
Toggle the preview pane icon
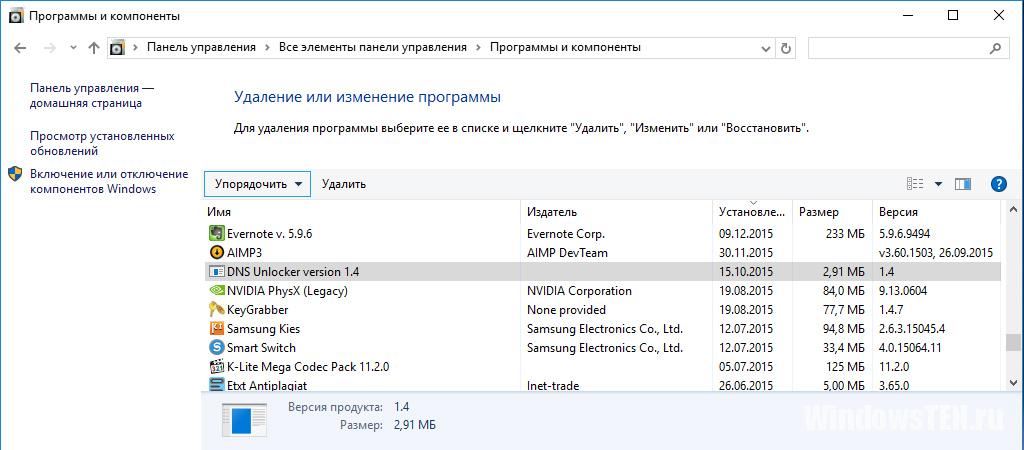point(963,184)
